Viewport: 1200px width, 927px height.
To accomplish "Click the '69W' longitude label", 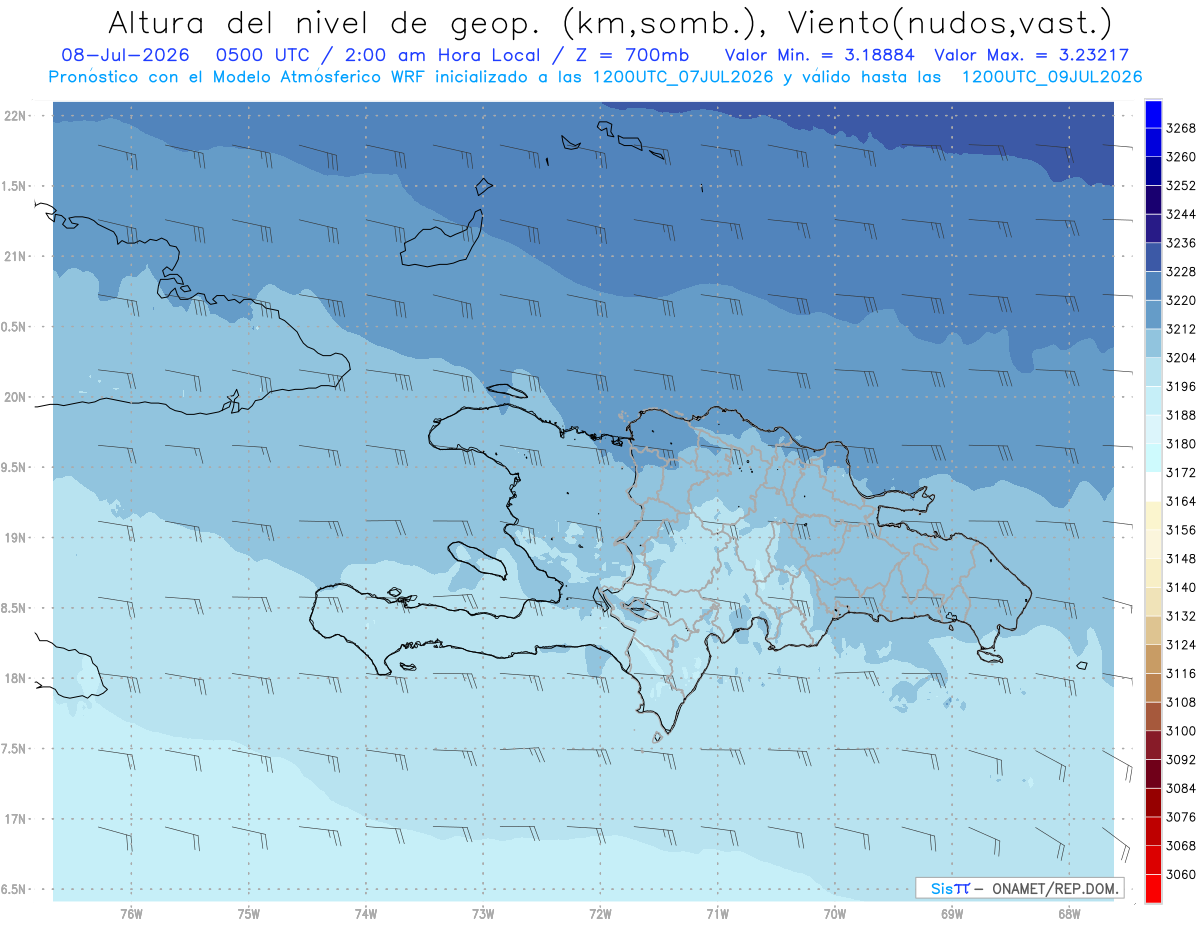I will [952, 914].
